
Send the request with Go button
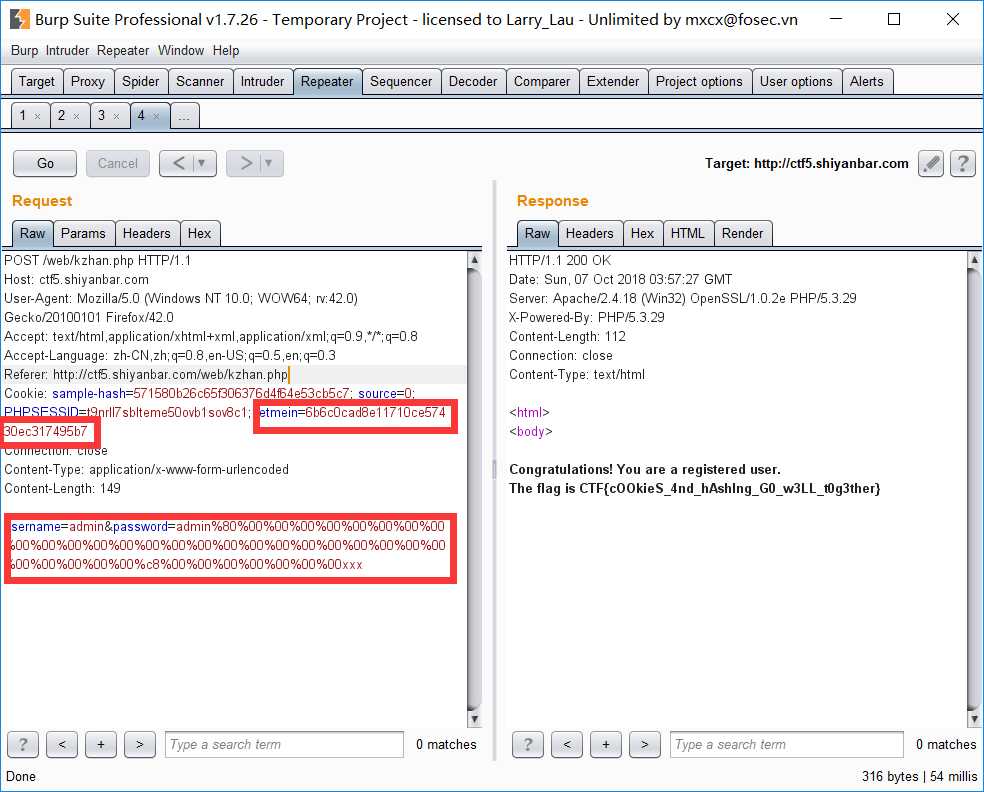(45, 163)
